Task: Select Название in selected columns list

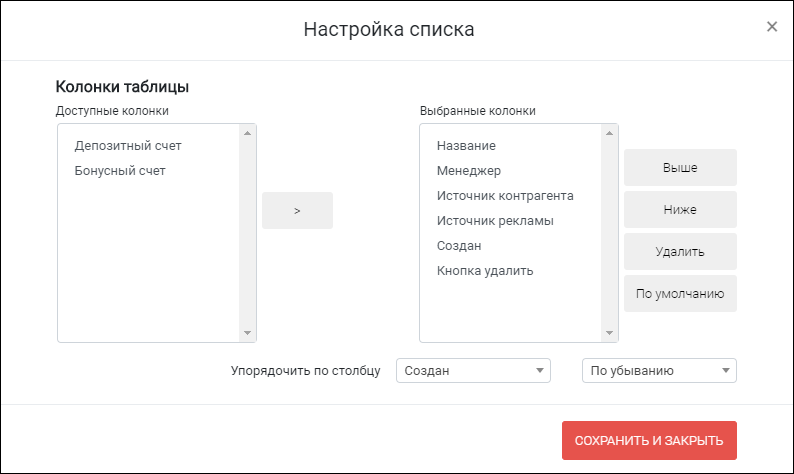Action: tap(466, 146)
